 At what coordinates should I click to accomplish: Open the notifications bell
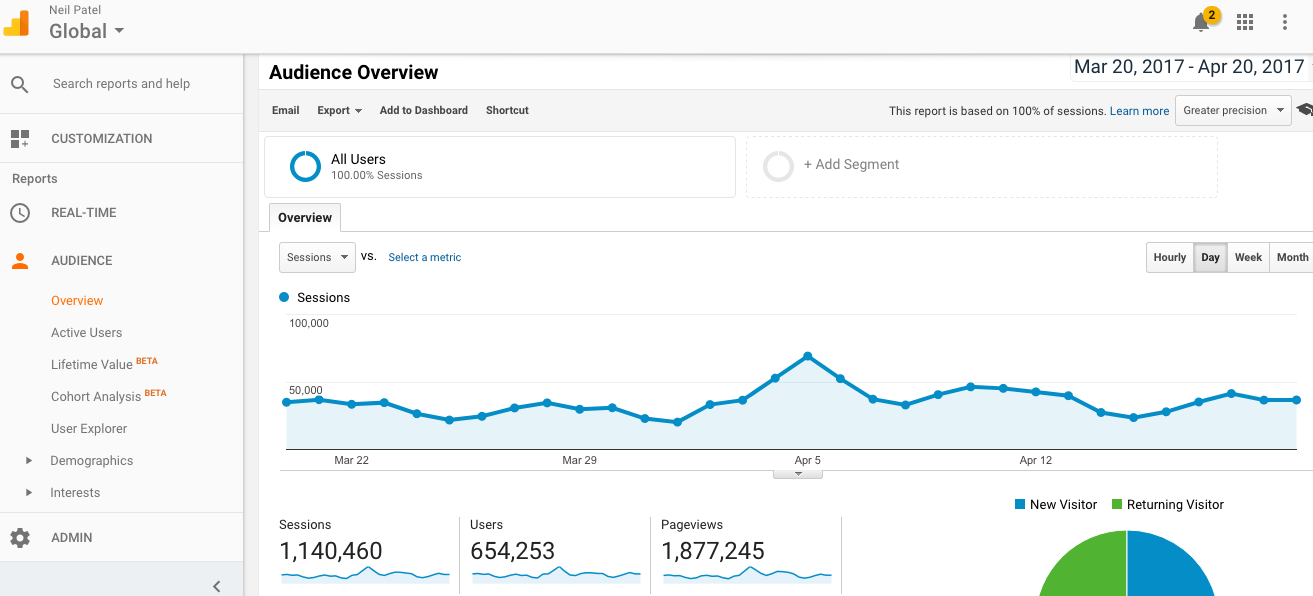(1201, 21)
